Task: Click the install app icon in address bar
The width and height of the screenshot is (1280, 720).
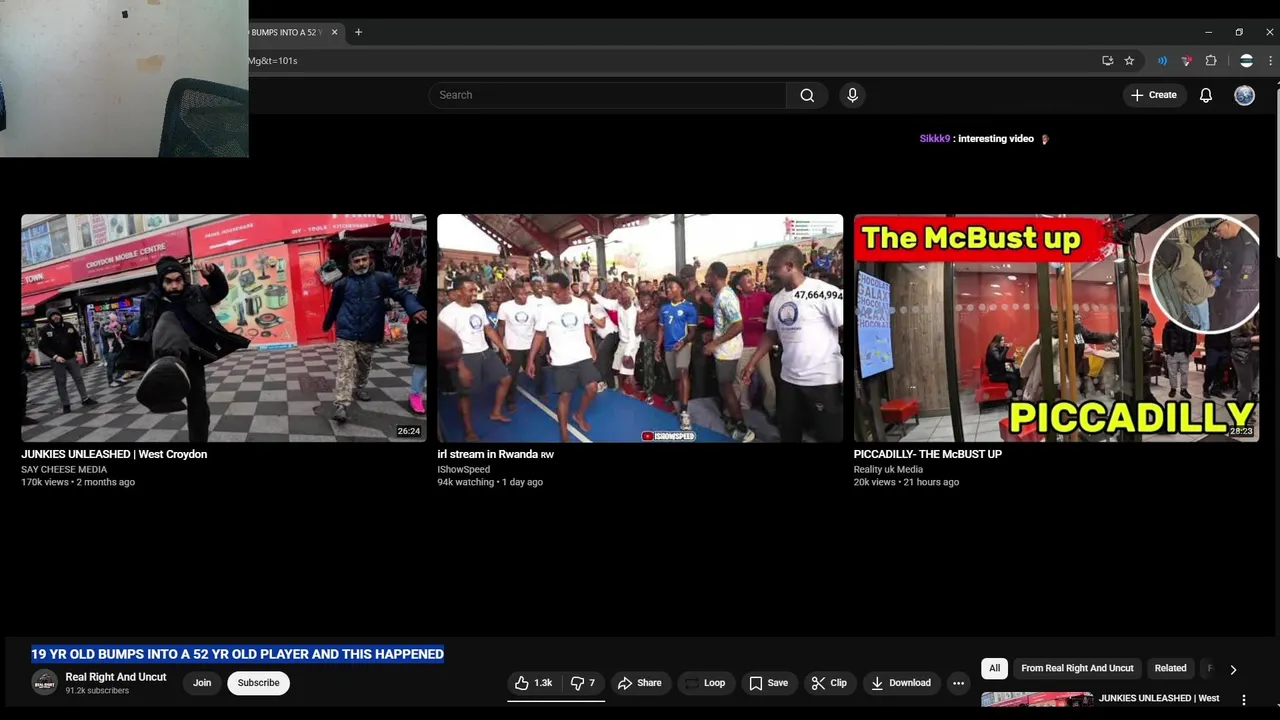Action: click(x=1107, y=61)
